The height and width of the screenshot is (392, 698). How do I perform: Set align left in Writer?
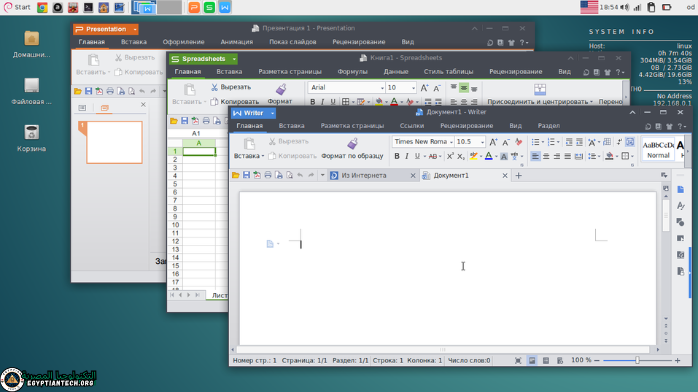535,156
